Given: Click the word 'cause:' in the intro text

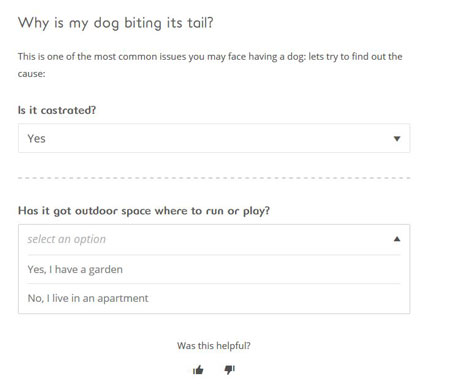Looking at the screenshot, I should tap(32, 74).
